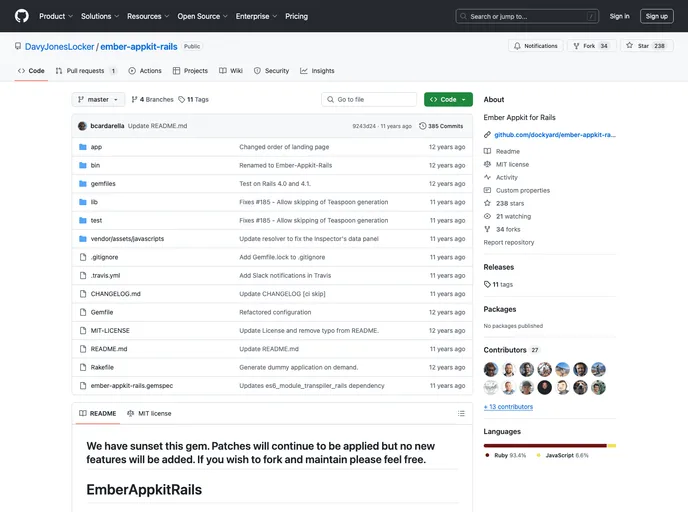Viewport: 688px width, 512px height.
Task: Expand the Open Source menu
Action: (202, 16)
